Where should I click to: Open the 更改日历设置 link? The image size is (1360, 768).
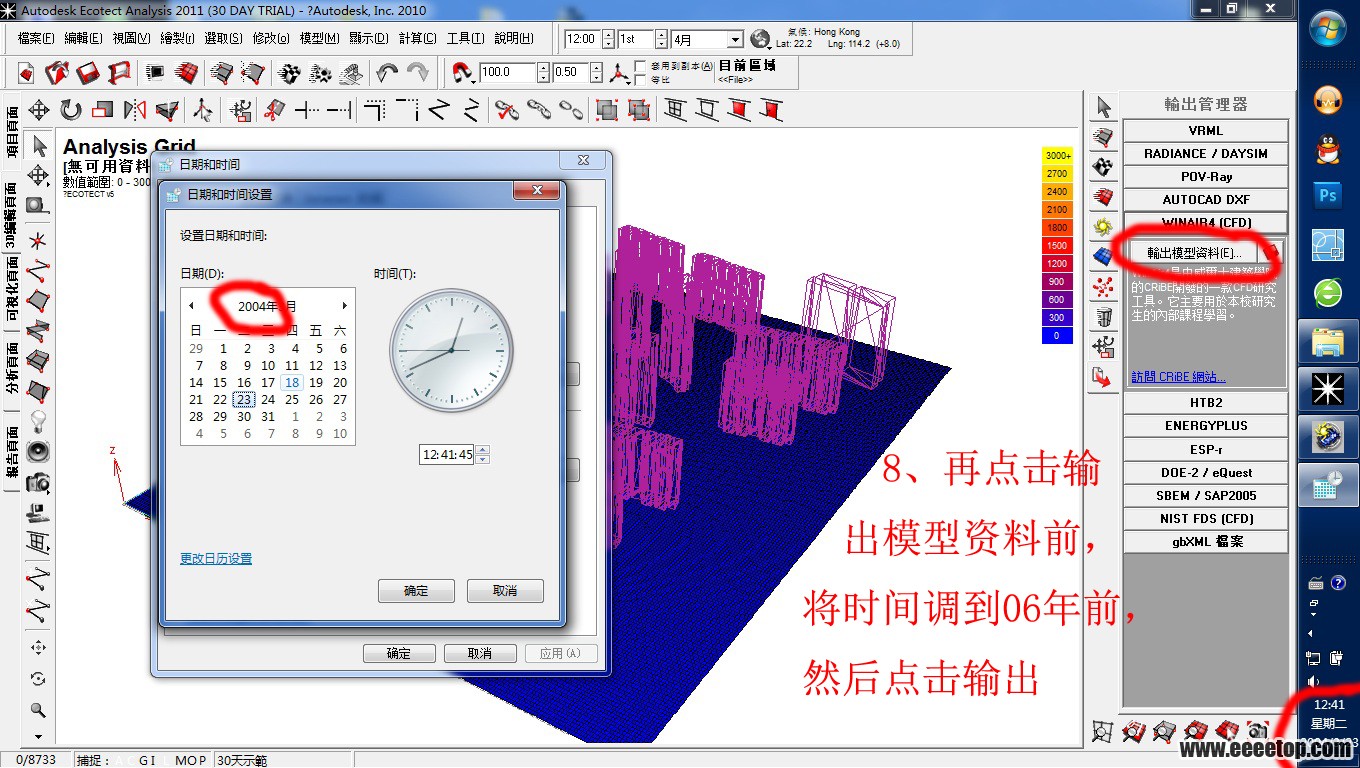(216, 559)
